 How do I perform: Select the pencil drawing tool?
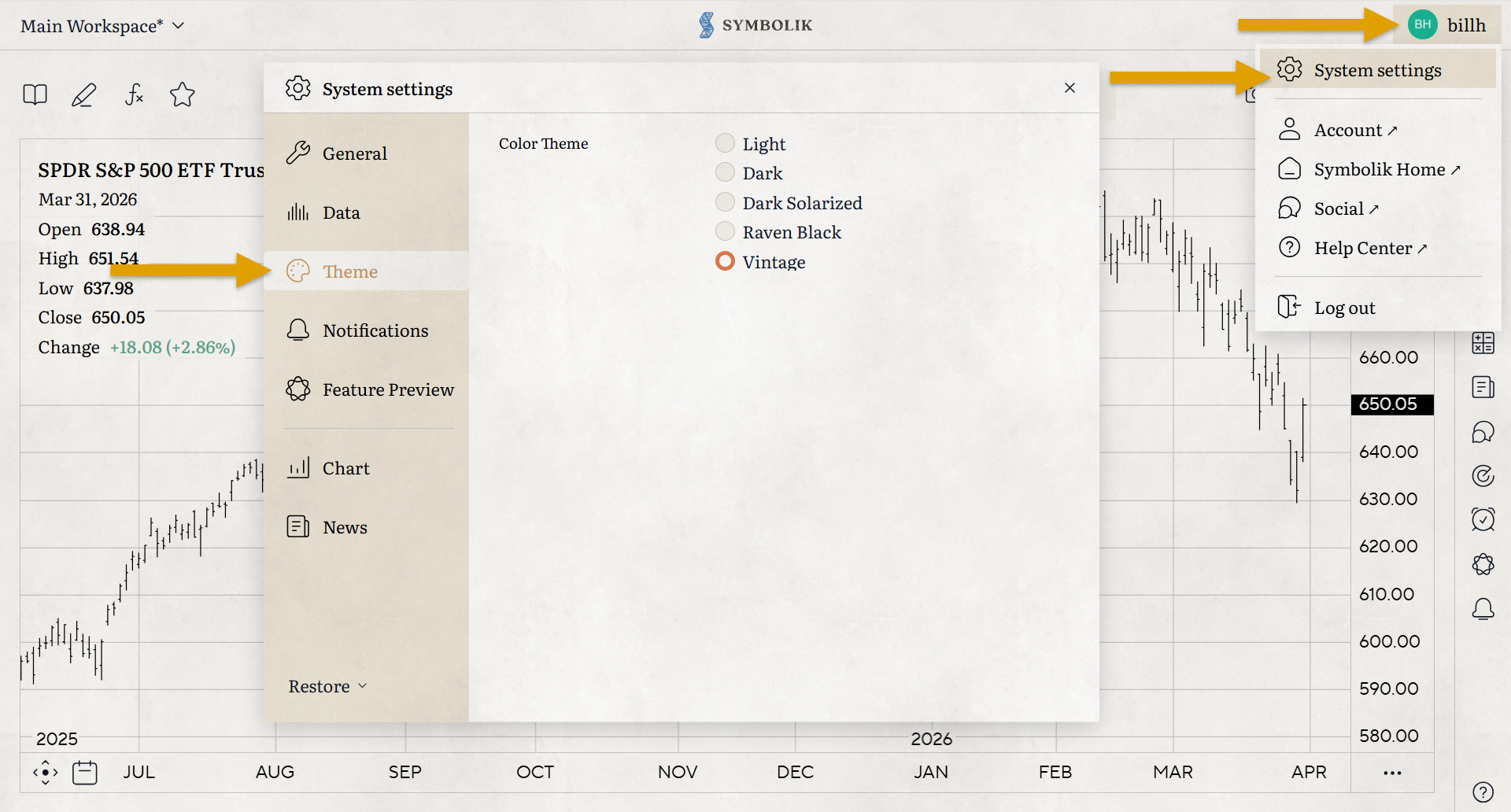click(x=84, y=95)
